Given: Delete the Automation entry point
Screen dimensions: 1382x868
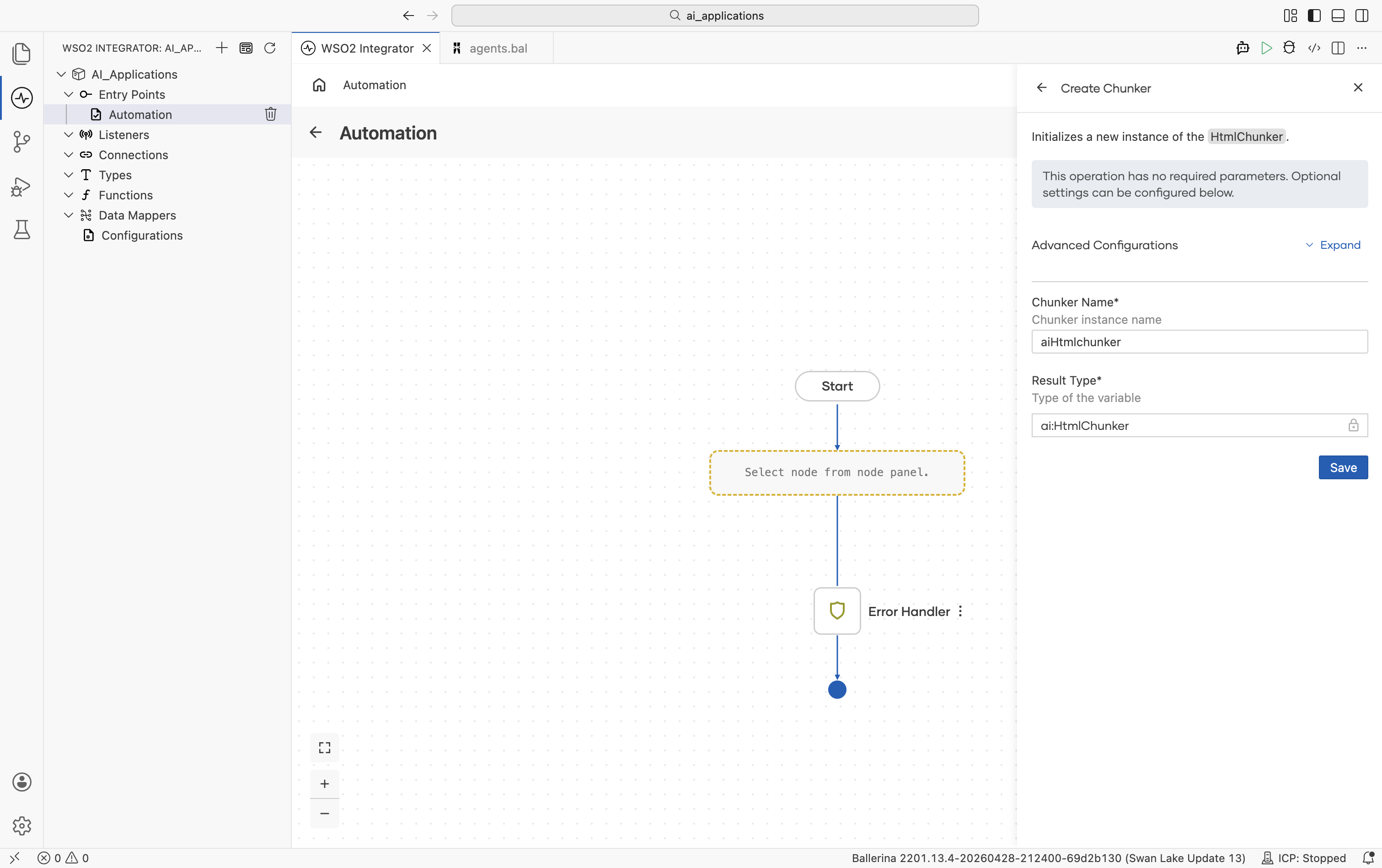Looking at the screenshot, I should tap(270, 114).
